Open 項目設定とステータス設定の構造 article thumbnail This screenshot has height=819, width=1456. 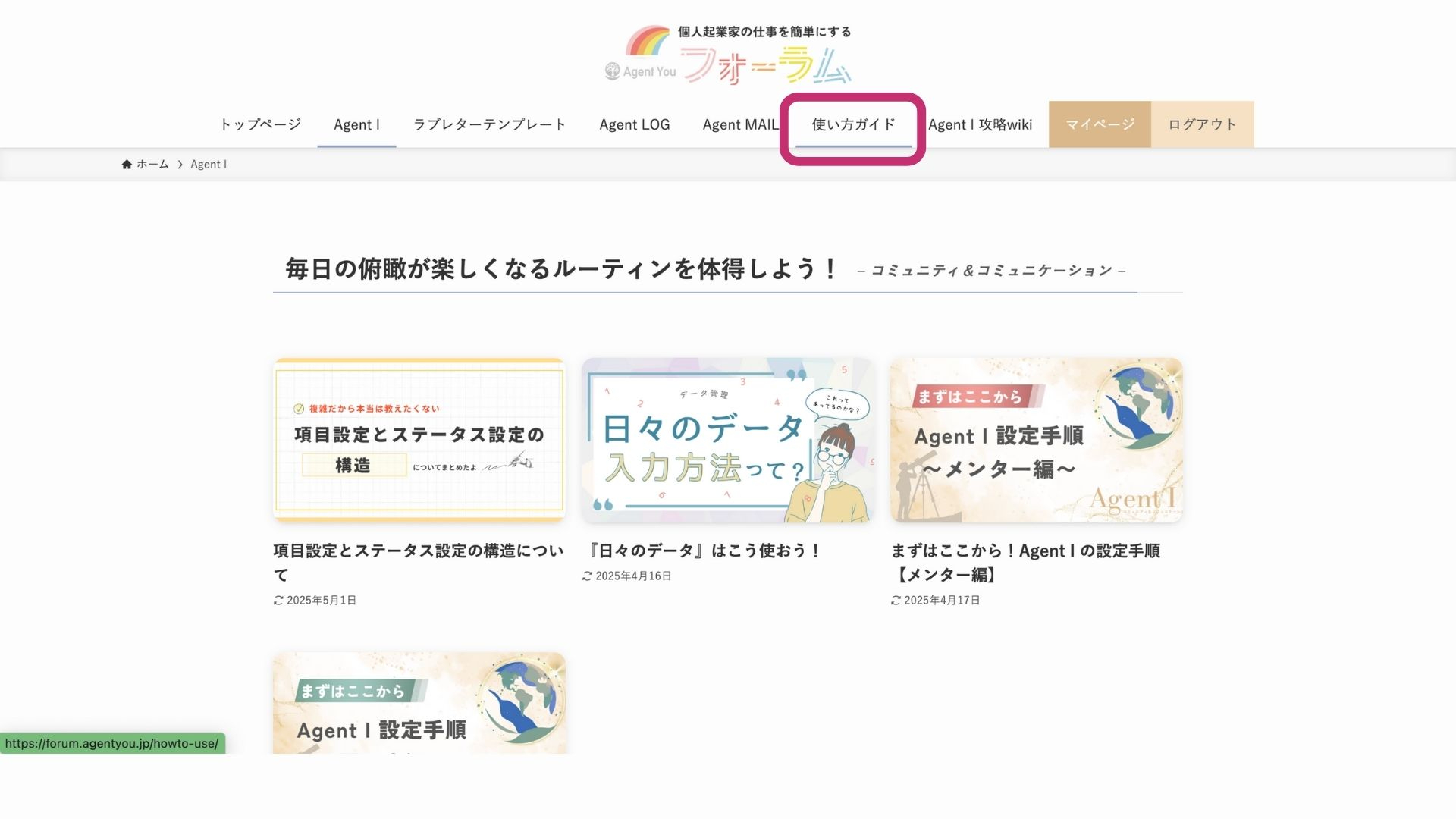pos(419,440)
